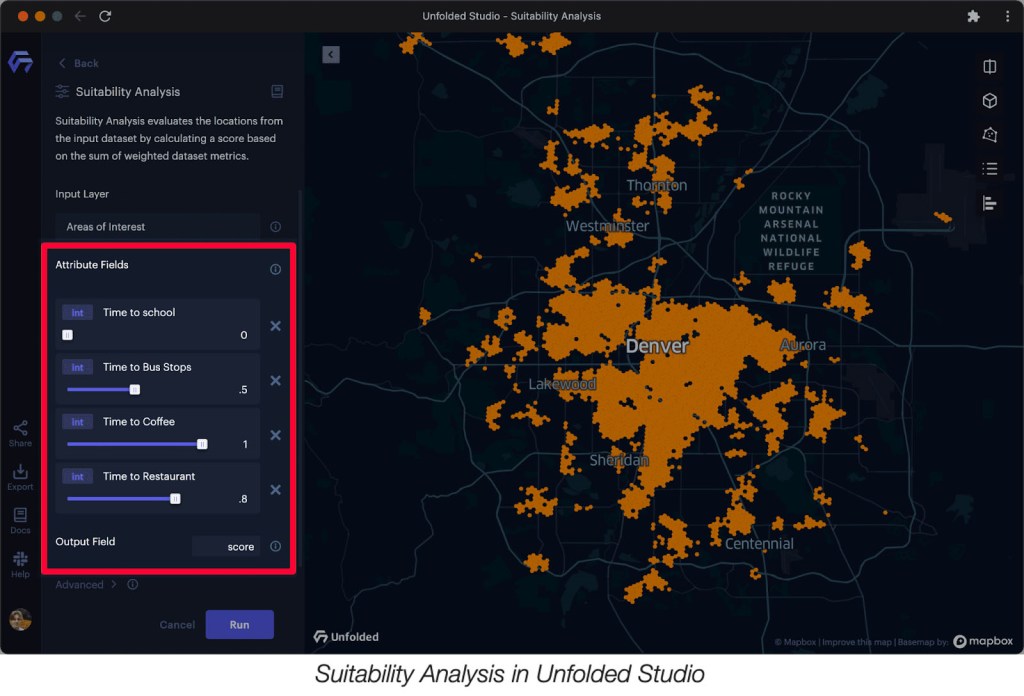Click the Centennial label on the map

pyautogui.click(x=759, y=543)
